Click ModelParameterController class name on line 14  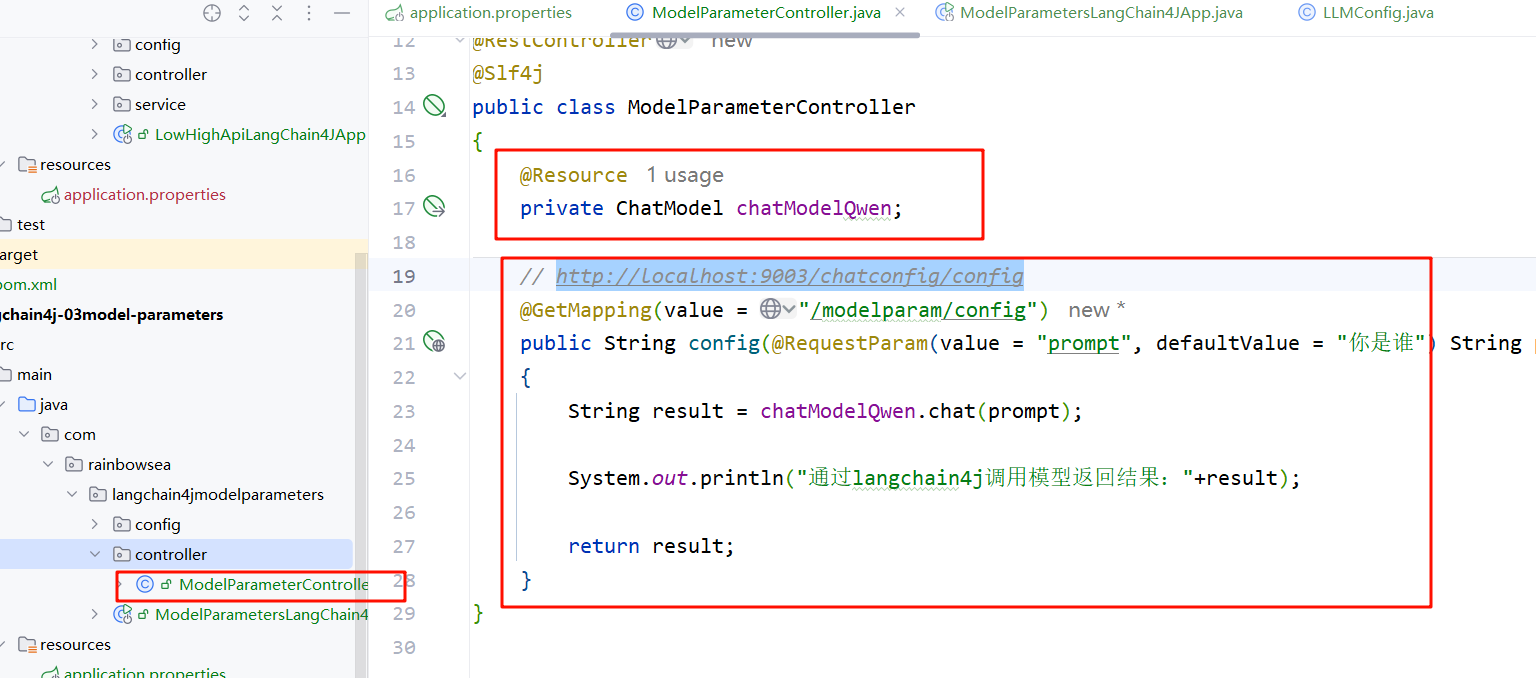click(x=771, y=107)
